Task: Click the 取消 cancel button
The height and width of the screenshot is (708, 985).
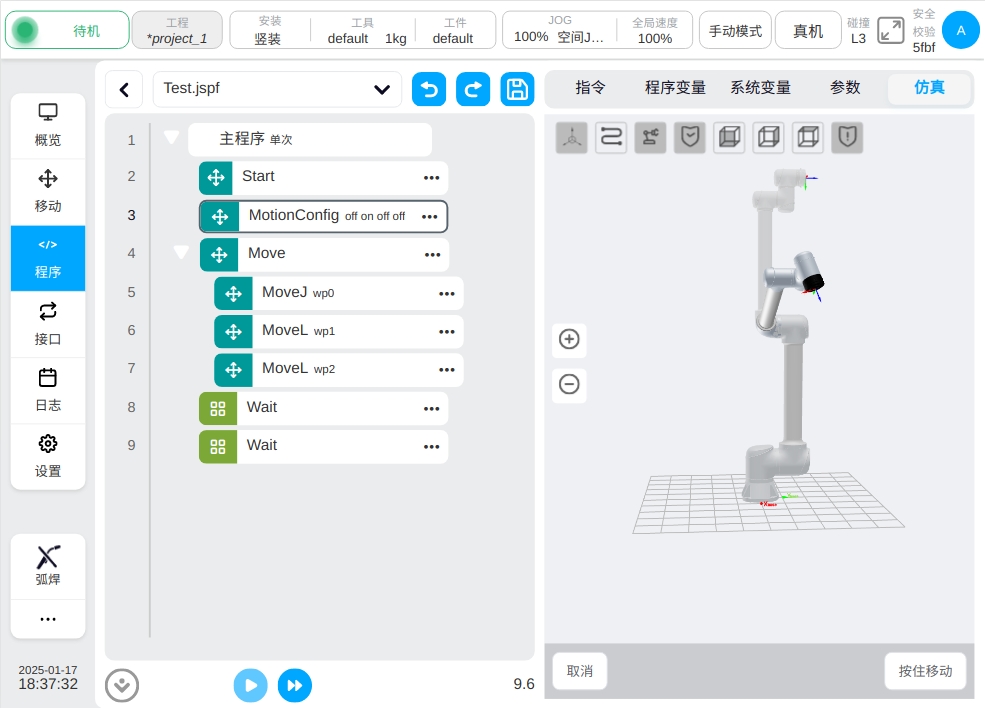Action: (580, 671)
